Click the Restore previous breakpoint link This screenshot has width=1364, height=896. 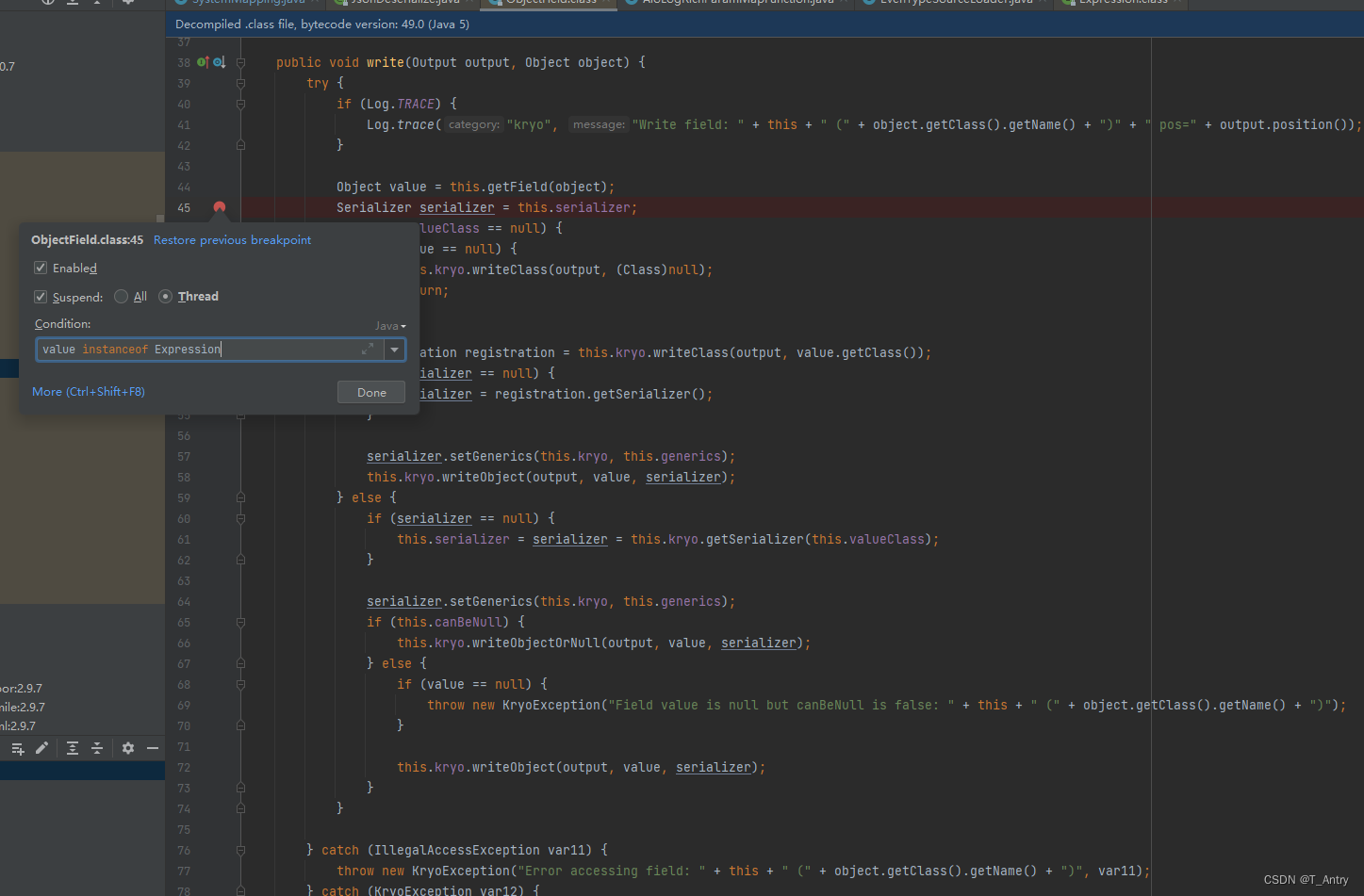pos(232,240)
